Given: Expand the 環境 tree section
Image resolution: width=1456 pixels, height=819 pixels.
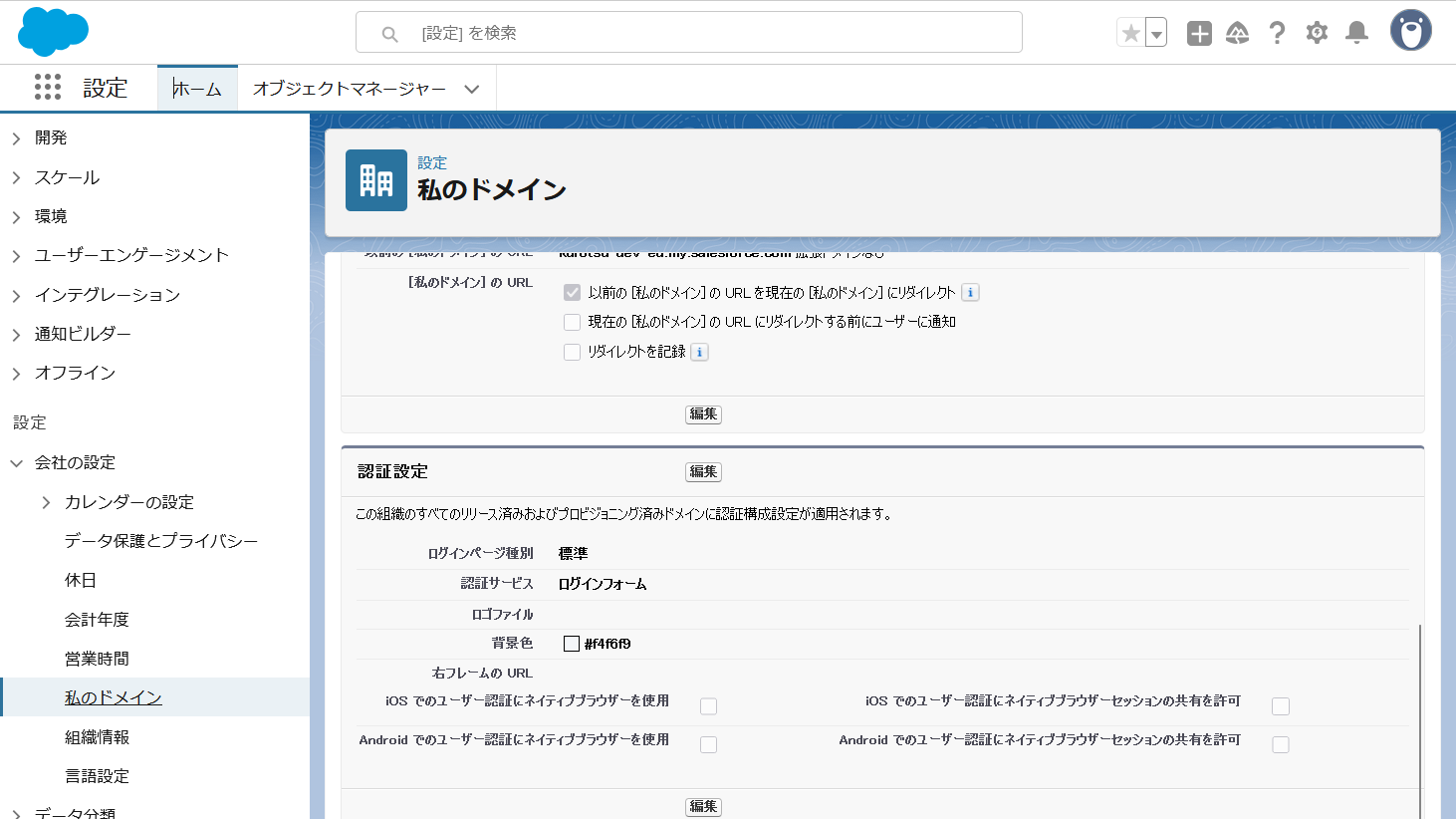Looking at the screenshot, I should coord(16,216).
